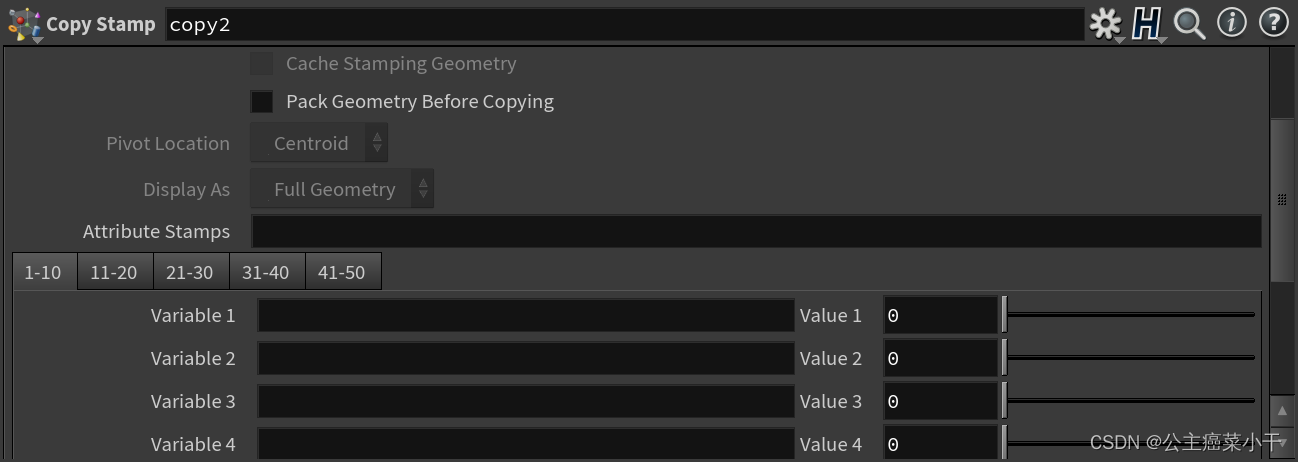Click the Value 1 slider track

(1130, 315)
